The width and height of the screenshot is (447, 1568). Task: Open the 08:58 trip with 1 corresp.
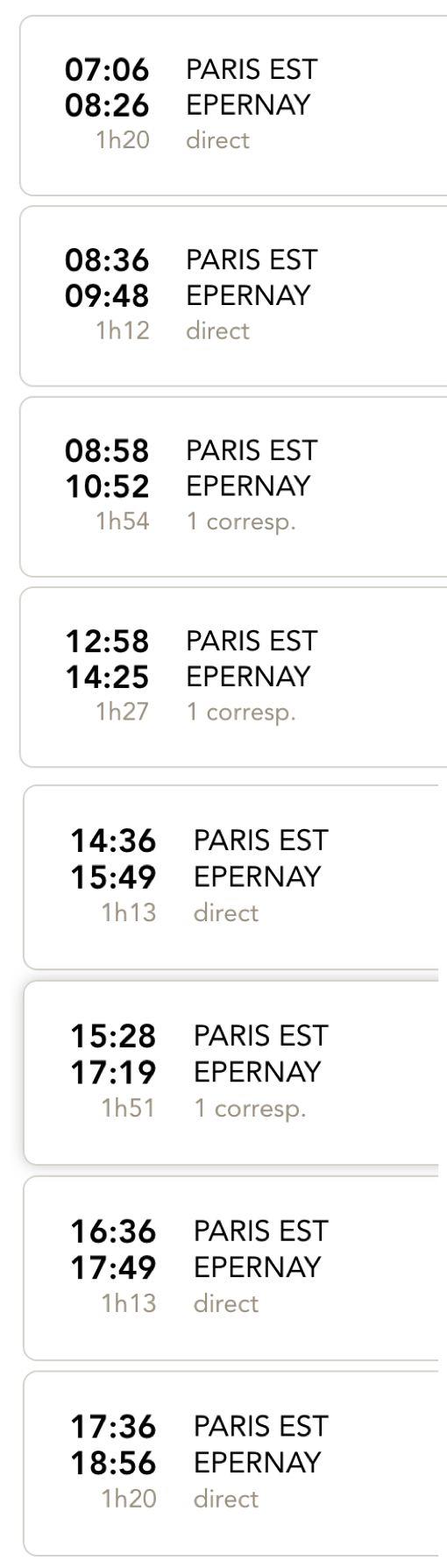click(x=233, y=486)
